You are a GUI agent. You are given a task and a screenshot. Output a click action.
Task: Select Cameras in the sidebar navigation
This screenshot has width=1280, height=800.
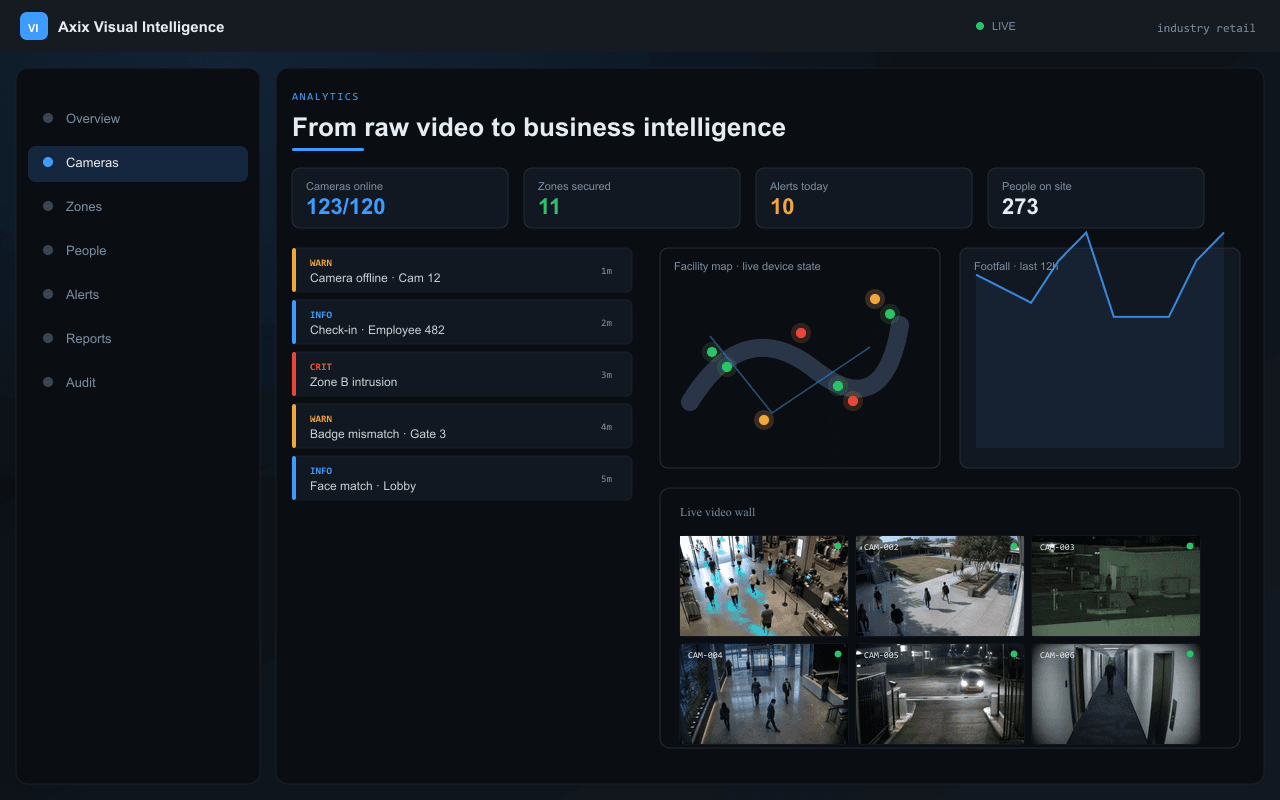(x=138, y=162)
